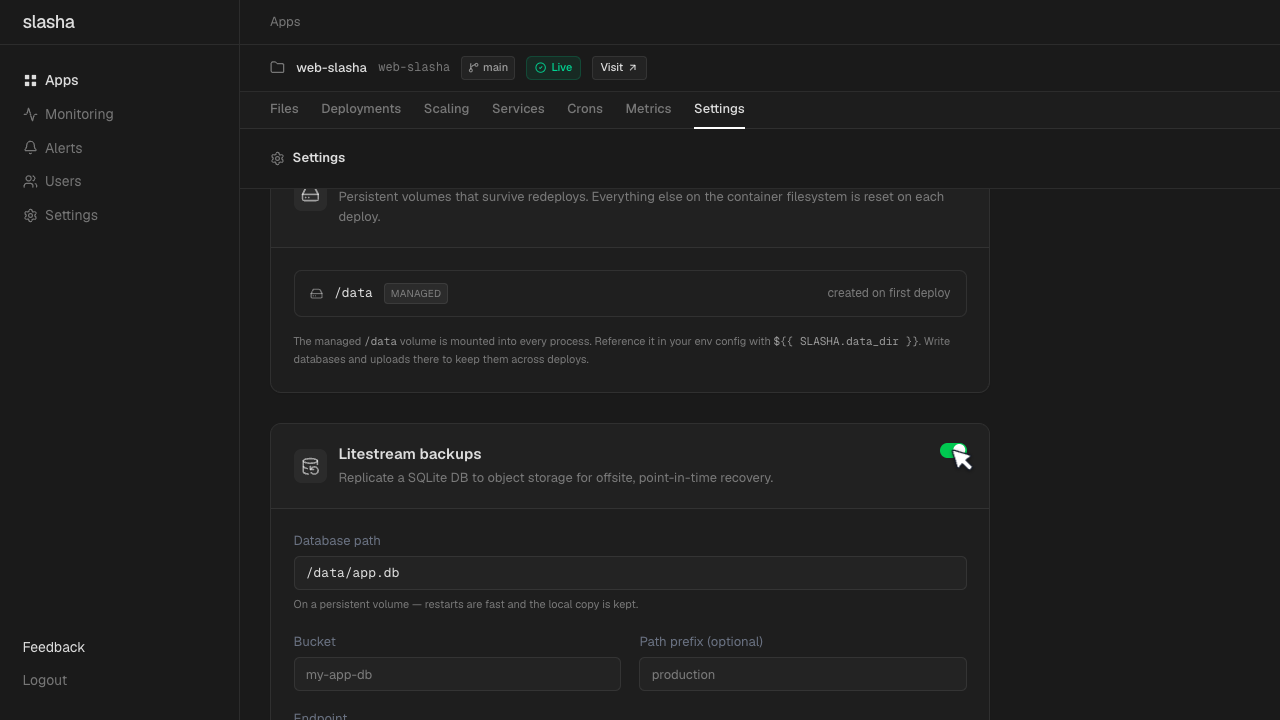This screenshot has height=720, width=1280.
Task: Click the Alerts bell icon
Action: point(30,148)
